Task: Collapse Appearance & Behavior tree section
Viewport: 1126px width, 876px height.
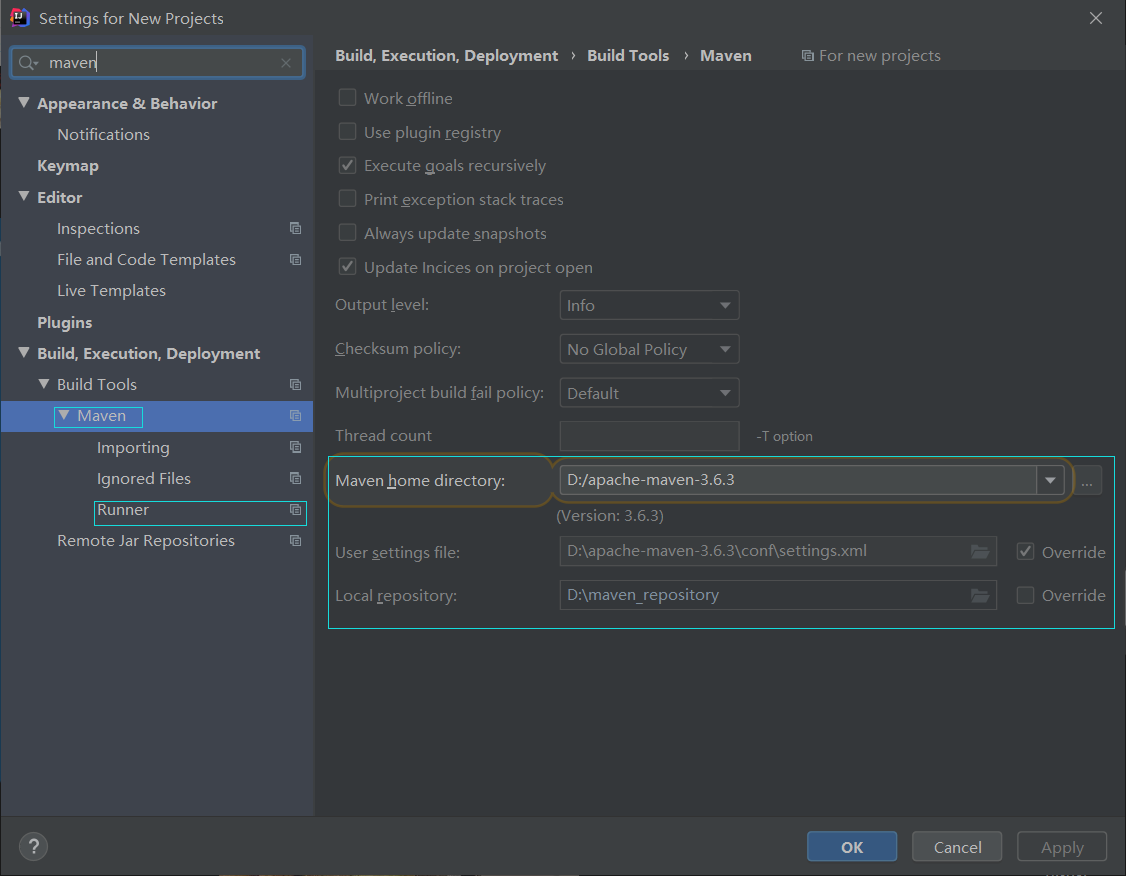Action: click(x=24, y=103)
